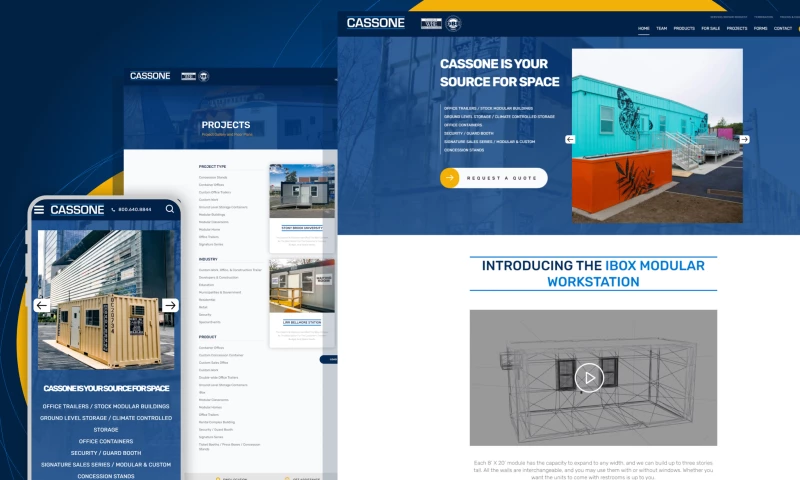This screenshot has height=480, width=800.
Task: Click 'Signature Sales Series / Modular & Custom' on mobile
Action: pos(106,465)
